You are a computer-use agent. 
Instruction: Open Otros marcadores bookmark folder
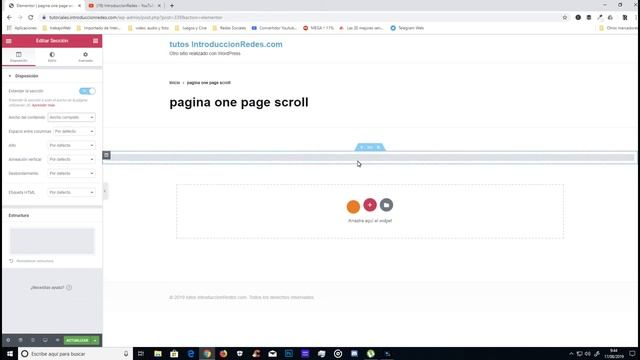(x=618, y=28)
